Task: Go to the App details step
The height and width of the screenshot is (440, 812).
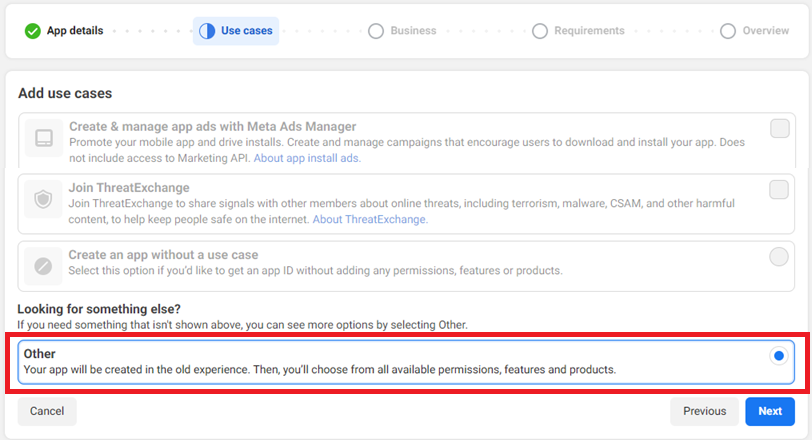Action: [x=74, y=31]
